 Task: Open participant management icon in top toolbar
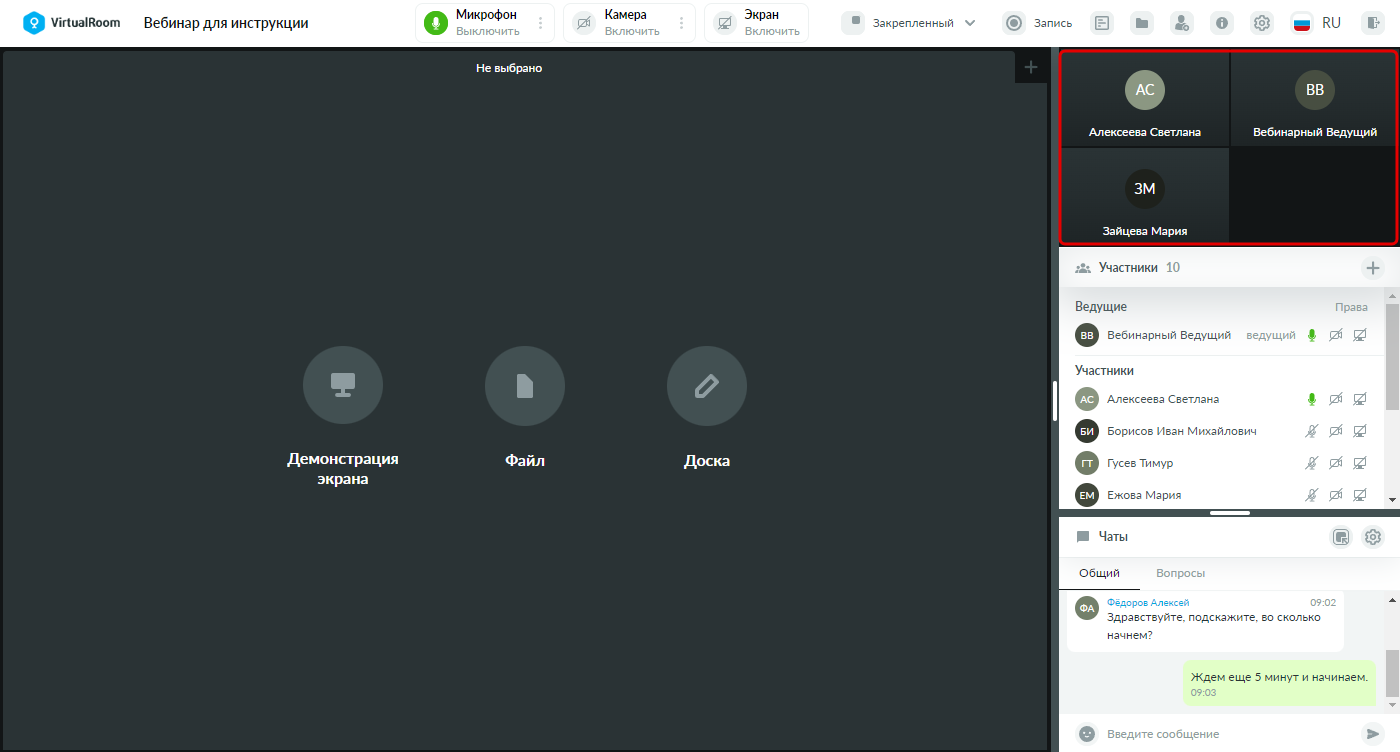[x=1182, y=23]
